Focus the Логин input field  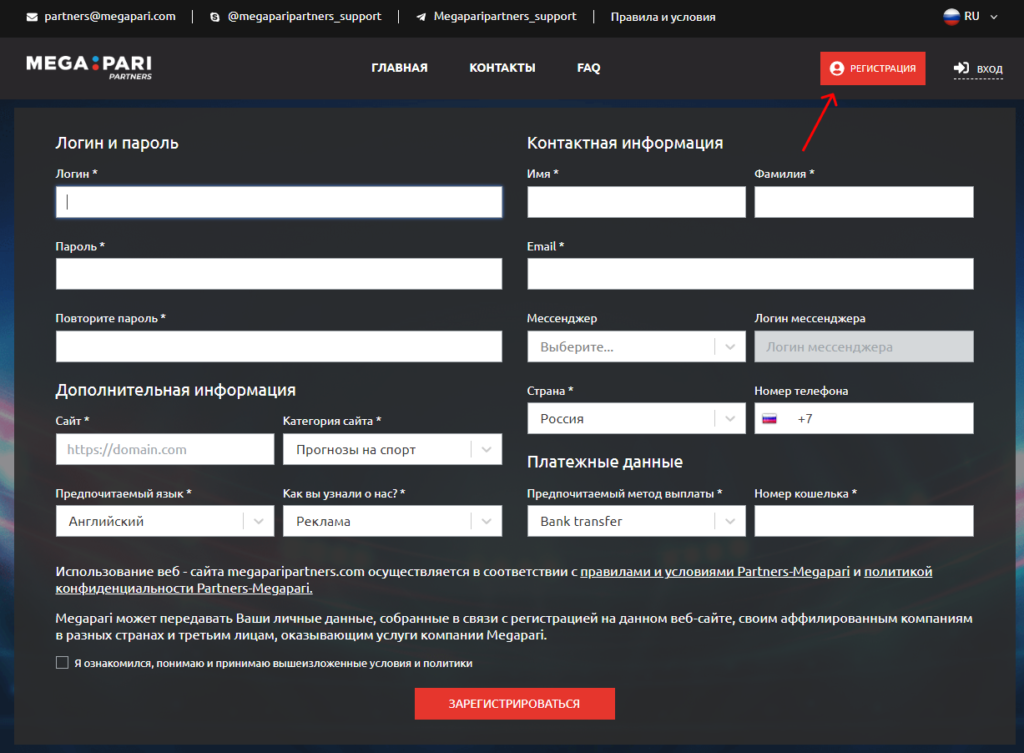(279, 202)
